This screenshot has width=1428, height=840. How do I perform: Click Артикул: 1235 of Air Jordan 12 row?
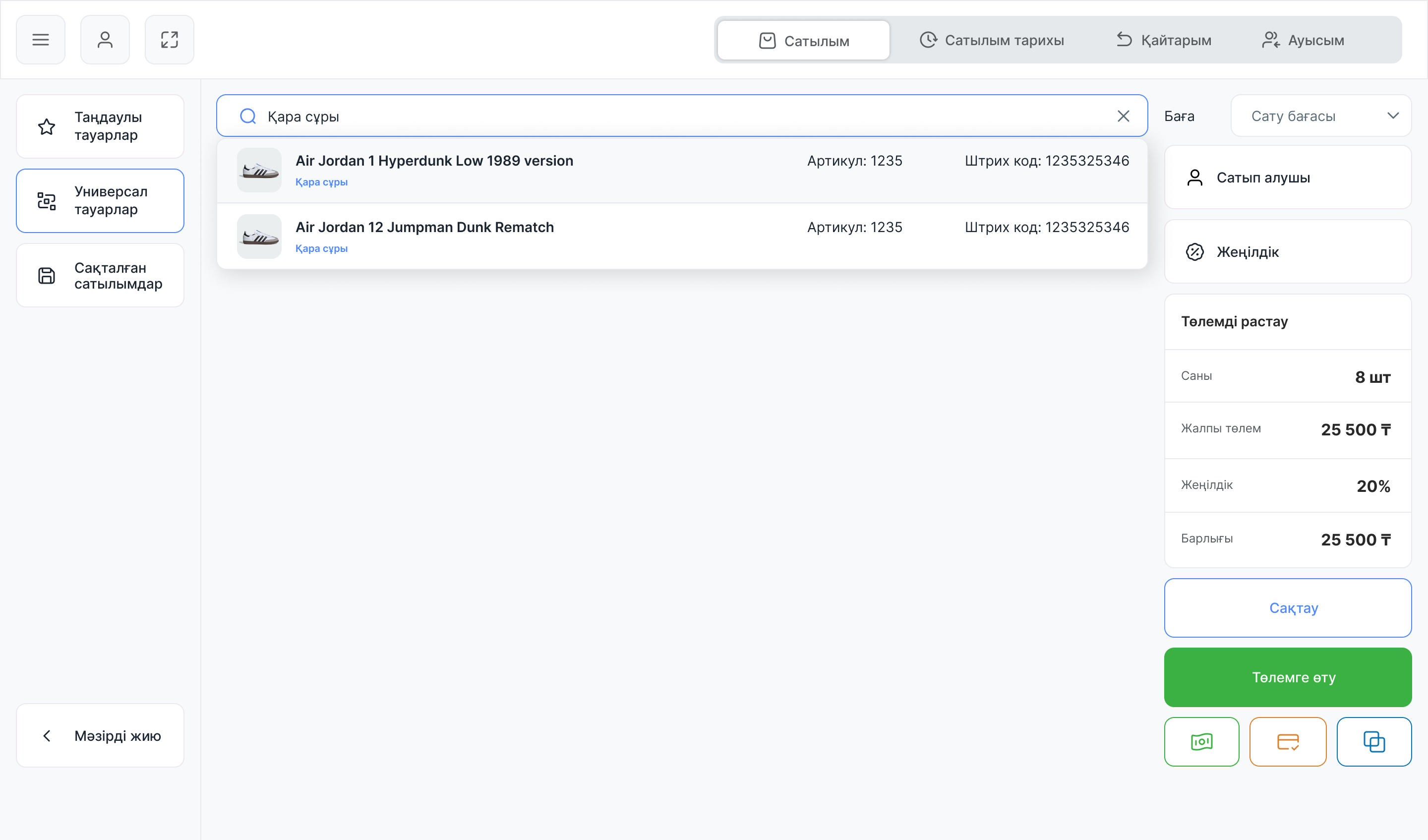[x=854, y=227]
